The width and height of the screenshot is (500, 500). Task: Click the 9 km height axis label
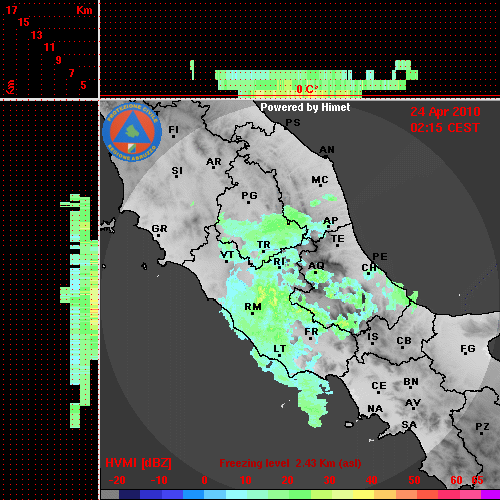[59, 60]
